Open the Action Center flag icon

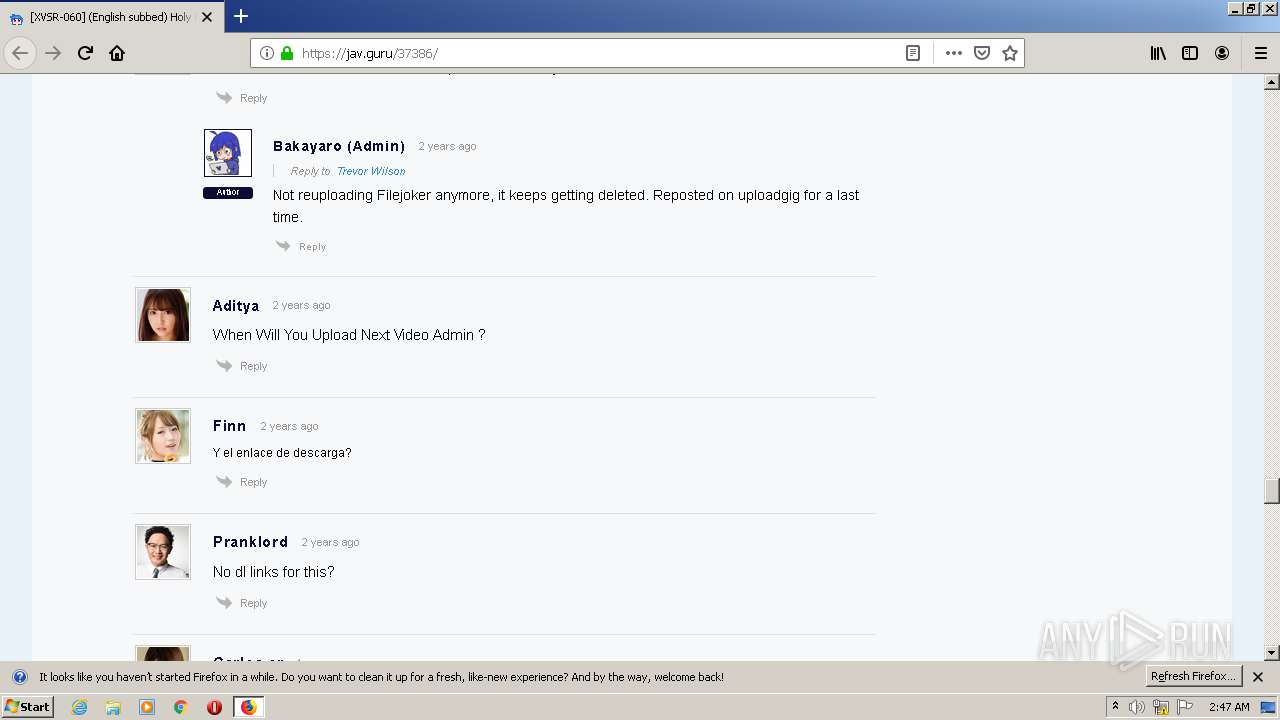(x=1185, y=707)
